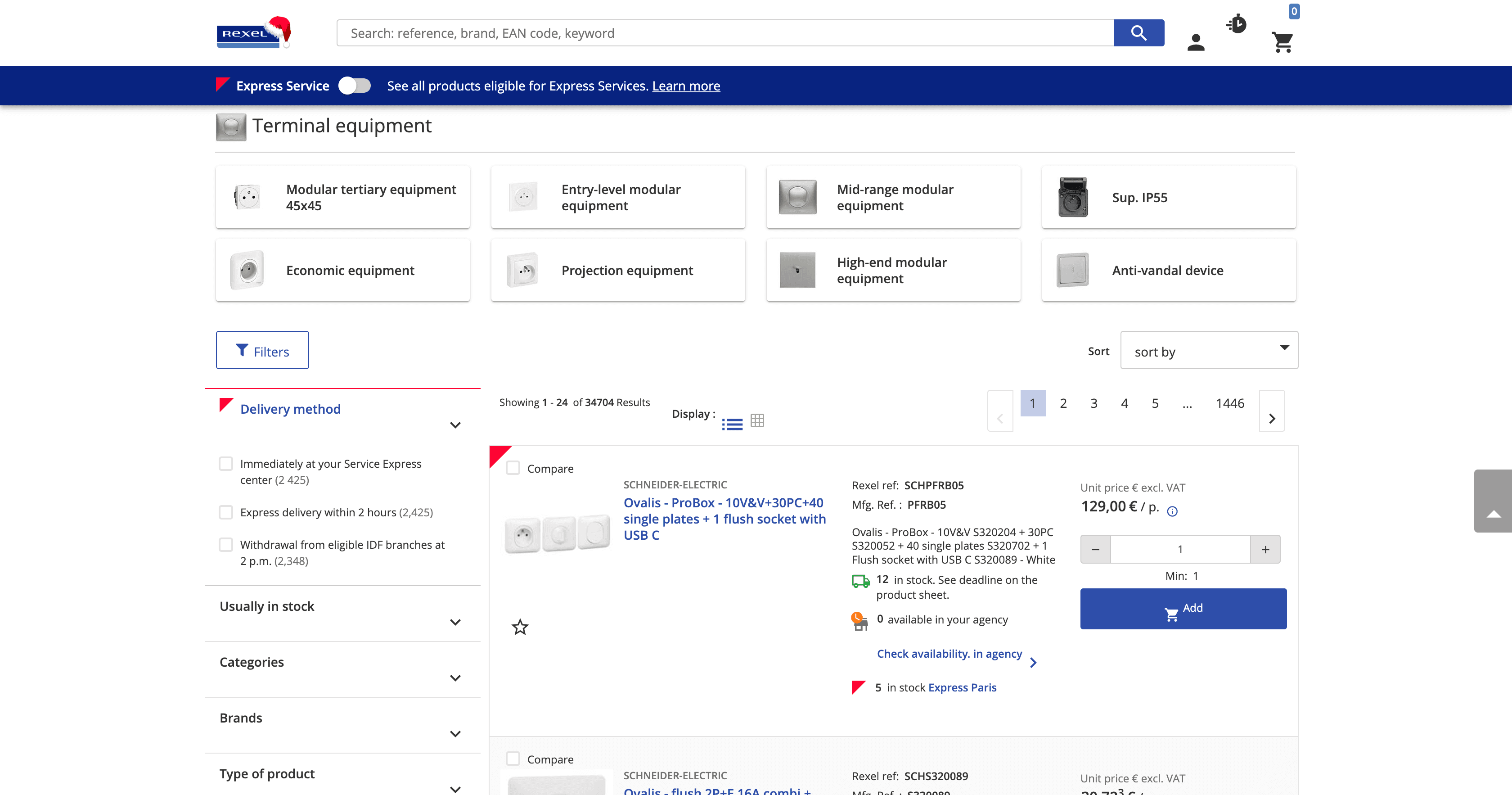The height and width of the screenshot is (795, 1512).
Task: Tick Compare for second Schneider product
Action: [x=513, y=759]
